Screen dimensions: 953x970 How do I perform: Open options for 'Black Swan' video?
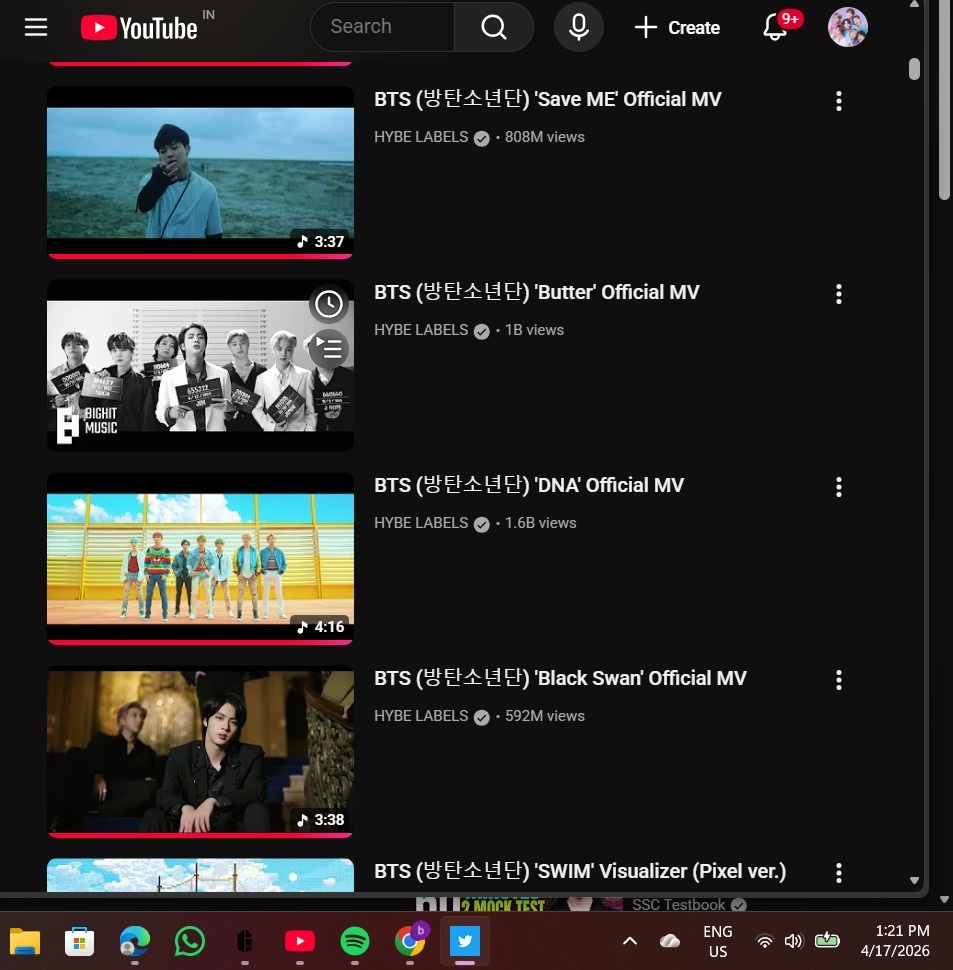[x=839, y=680]
